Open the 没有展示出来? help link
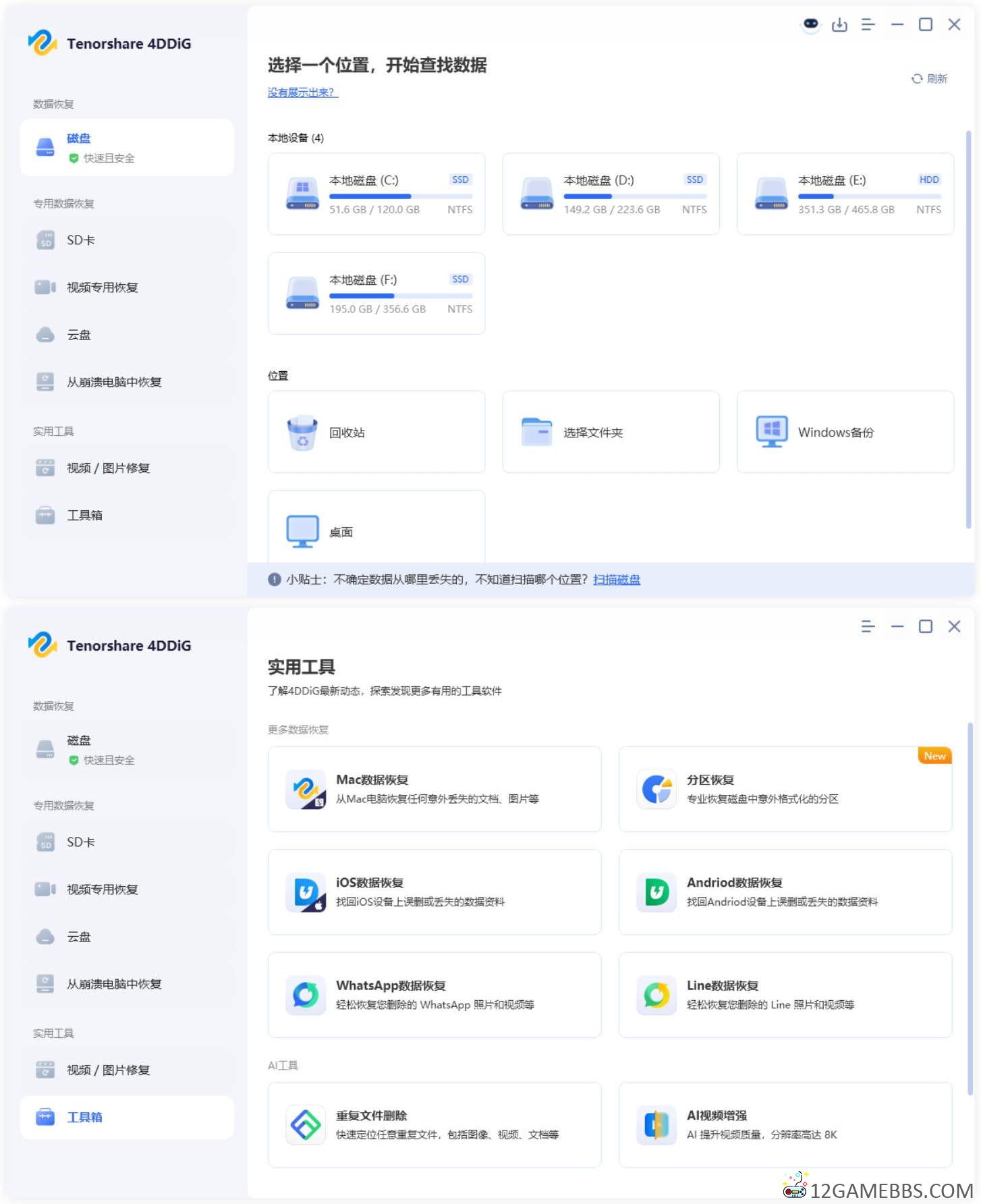This screenshot has width=981, height=1204. [x=302, y=92]
